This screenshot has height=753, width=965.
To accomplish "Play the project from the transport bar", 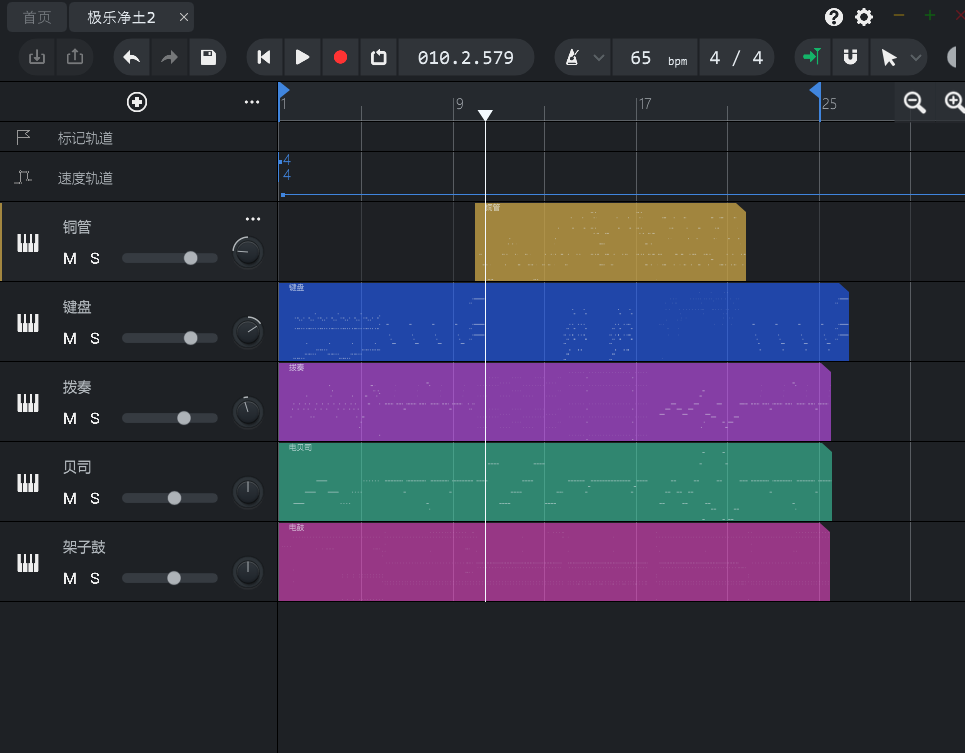I will click(x=302, y=57).
